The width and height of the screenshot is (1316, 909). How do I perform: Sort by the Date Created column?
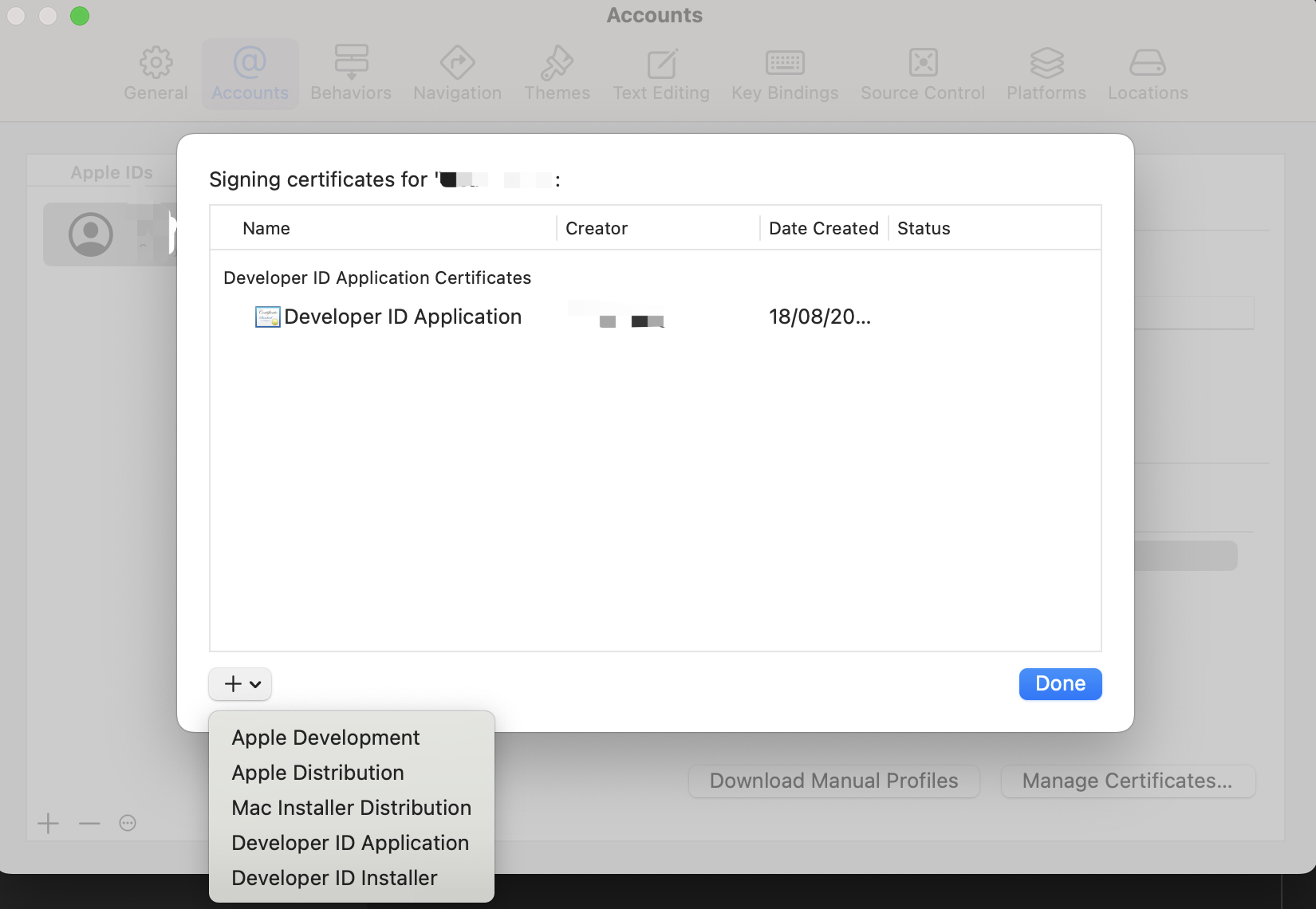click(824, 228)
